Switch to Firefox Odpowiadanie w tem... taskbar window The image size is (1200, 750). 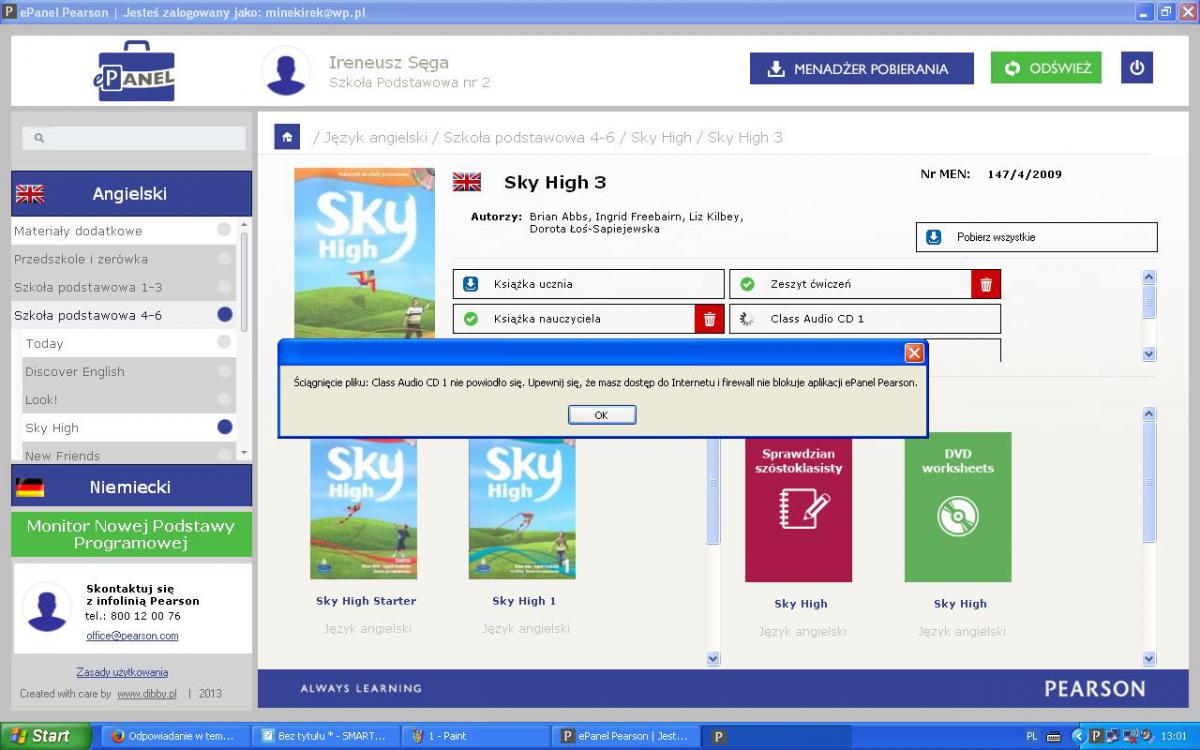(x=174, y=736)
